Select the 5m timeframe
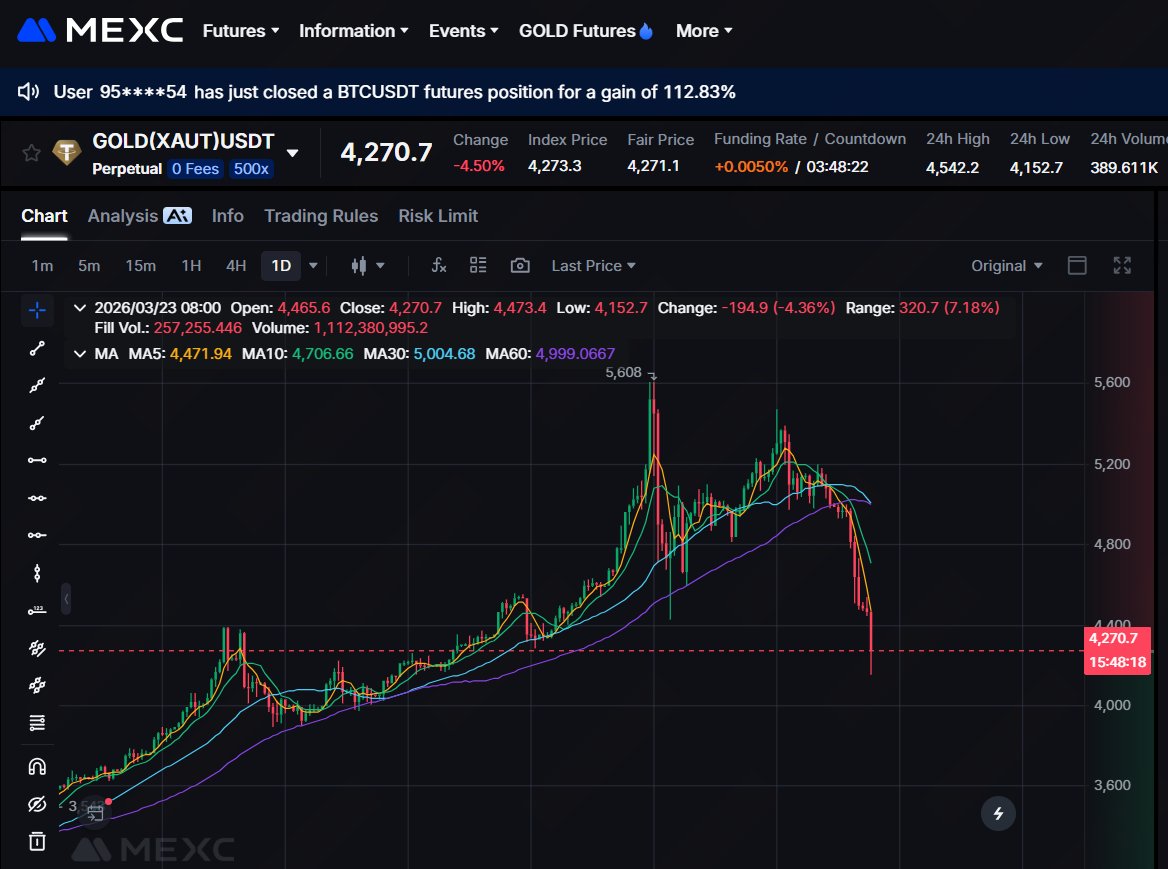 [89, 266]
